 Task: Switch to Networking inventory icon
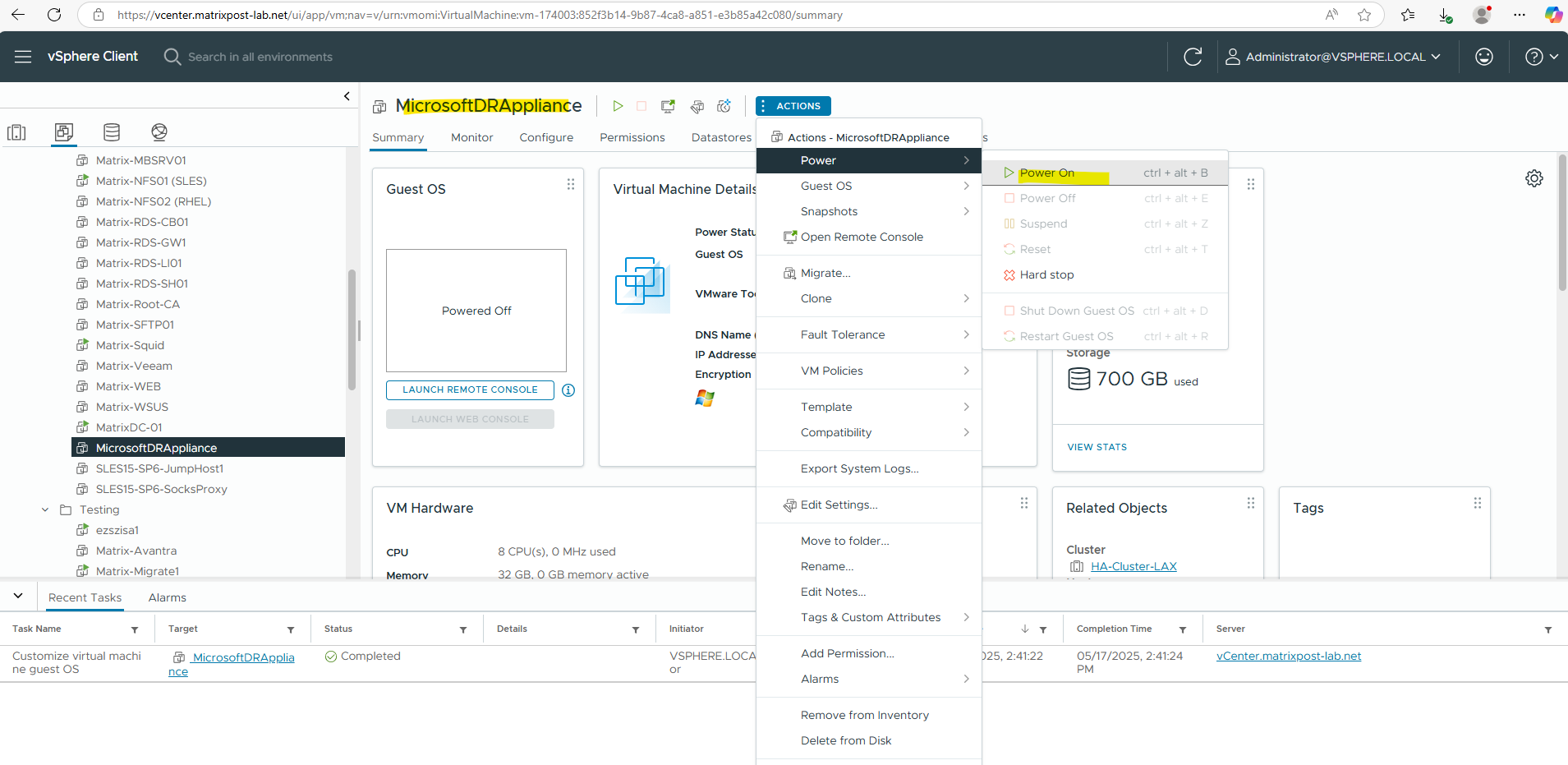(x=159, y=132)
